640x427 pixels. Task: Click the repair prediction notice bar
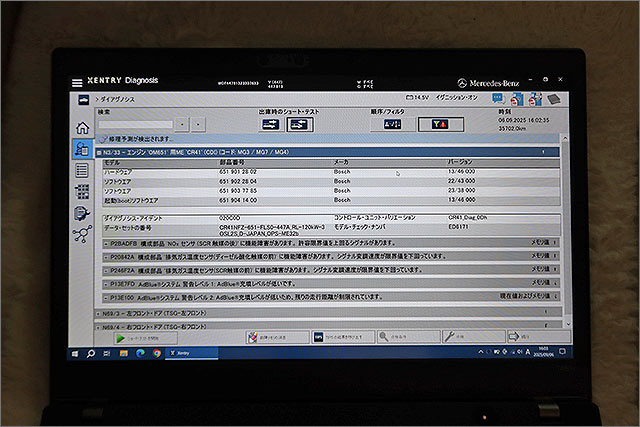coord(328,139)
